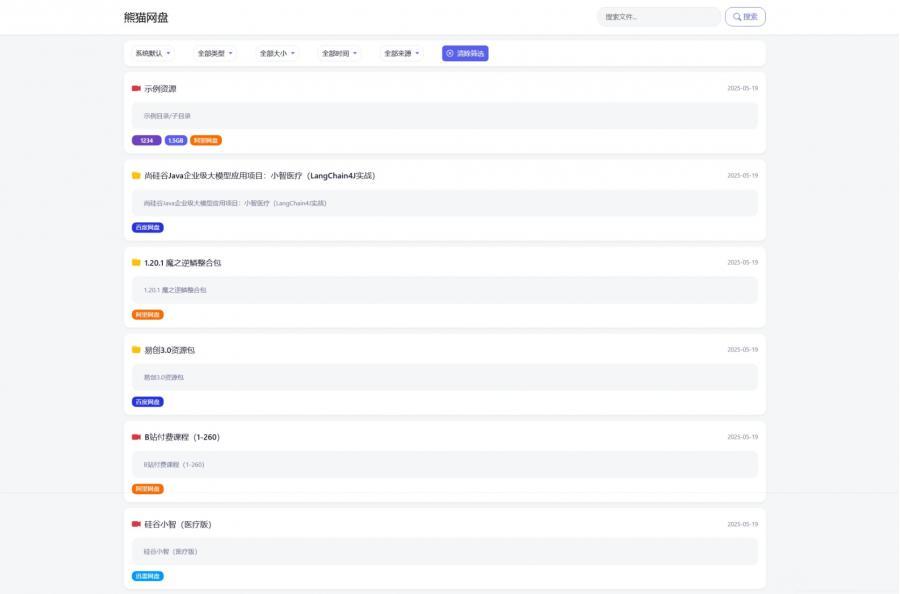Click the folder icon beside 易创3.0资源包
This screenshot has height=594, width=900.
(x=136, y=350)
